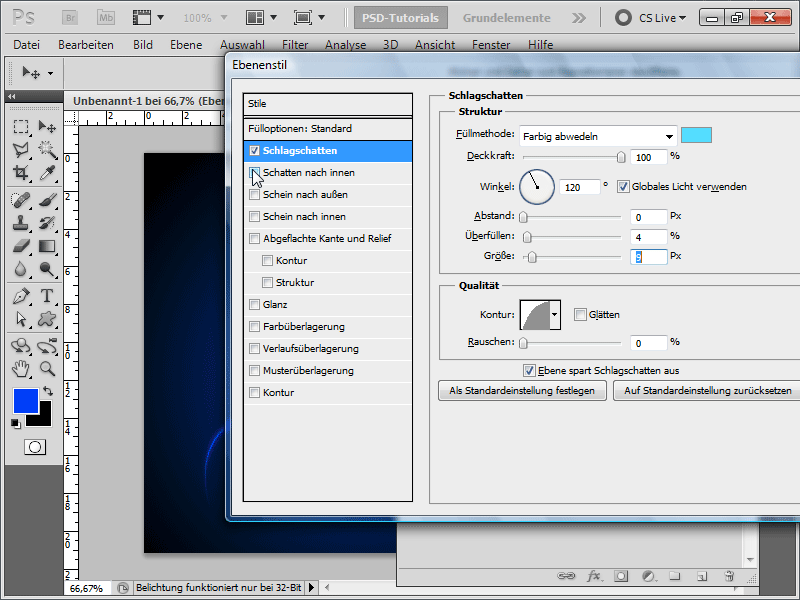Screen dimensions: 800x600
Task: Toggle Globales Licht verwenden checkbox
Action: (x=622, y=187)
